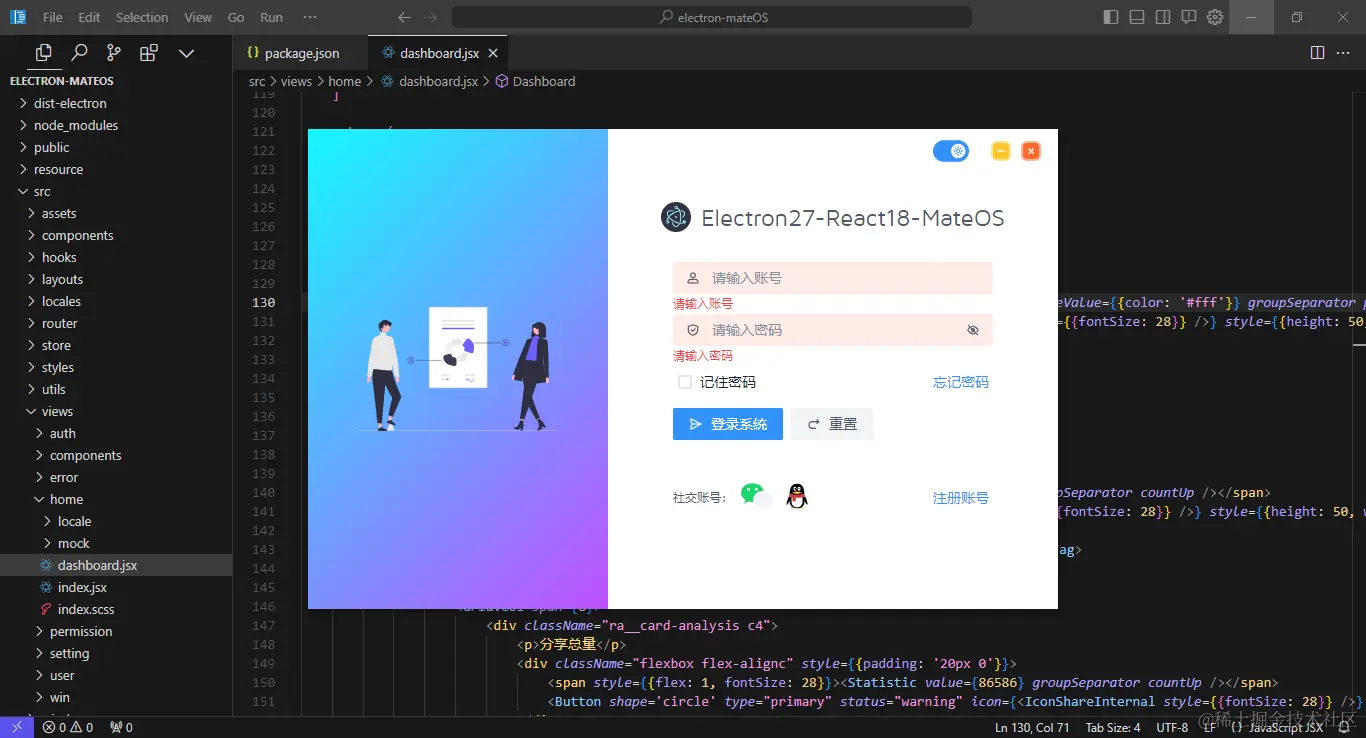
Task: Click the QQ social login icon
Action: 796,494
